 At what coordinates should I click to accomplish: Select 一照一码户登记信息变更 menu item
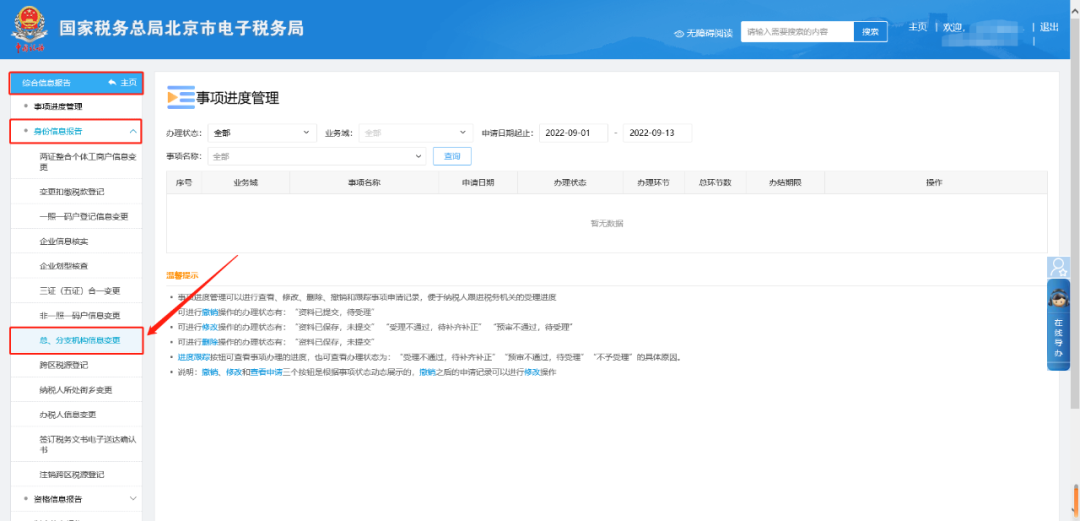[x=84, y=216]
